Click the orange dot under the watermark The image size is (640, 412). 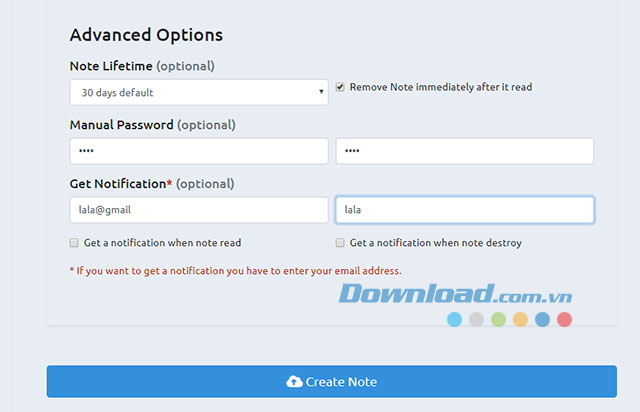tap(520, 320)
